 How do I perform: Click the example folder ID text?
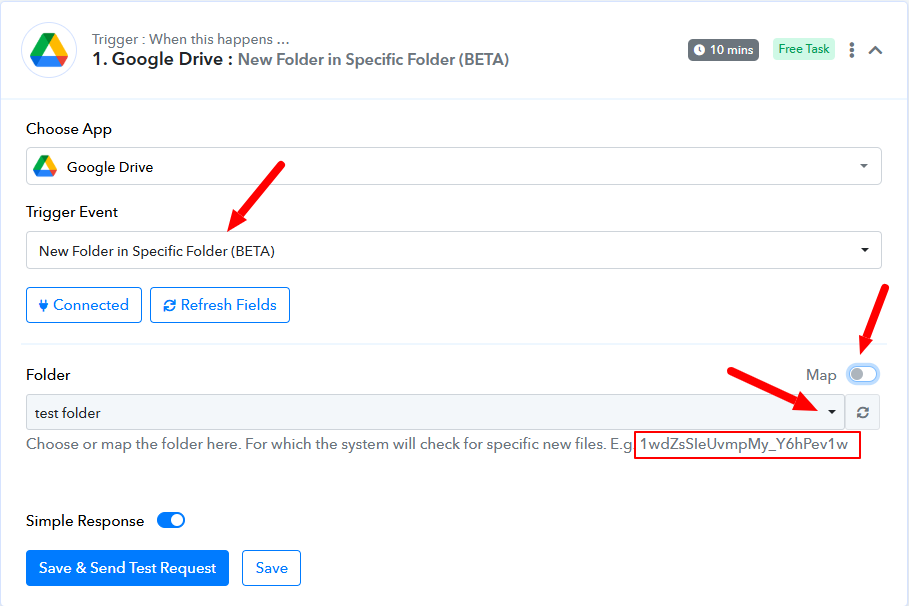(x=744, y=445)
